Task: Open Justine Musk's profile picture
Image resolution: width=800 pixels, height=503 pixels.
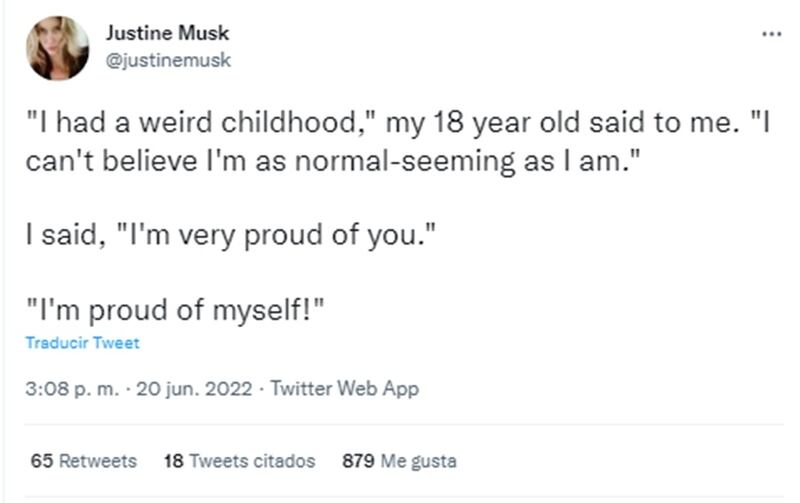Action: [x=58, y=48]
